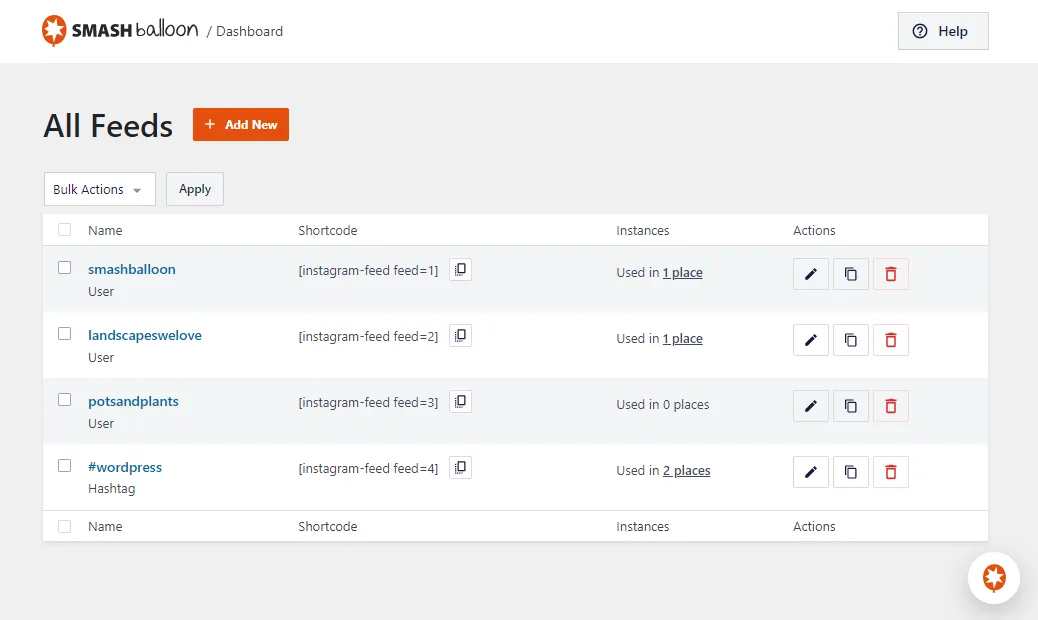Edit the potsandplants feed with pencil icon
Image resolution: width=1038 pixels, height=620 pixels.
click(811, 406)
